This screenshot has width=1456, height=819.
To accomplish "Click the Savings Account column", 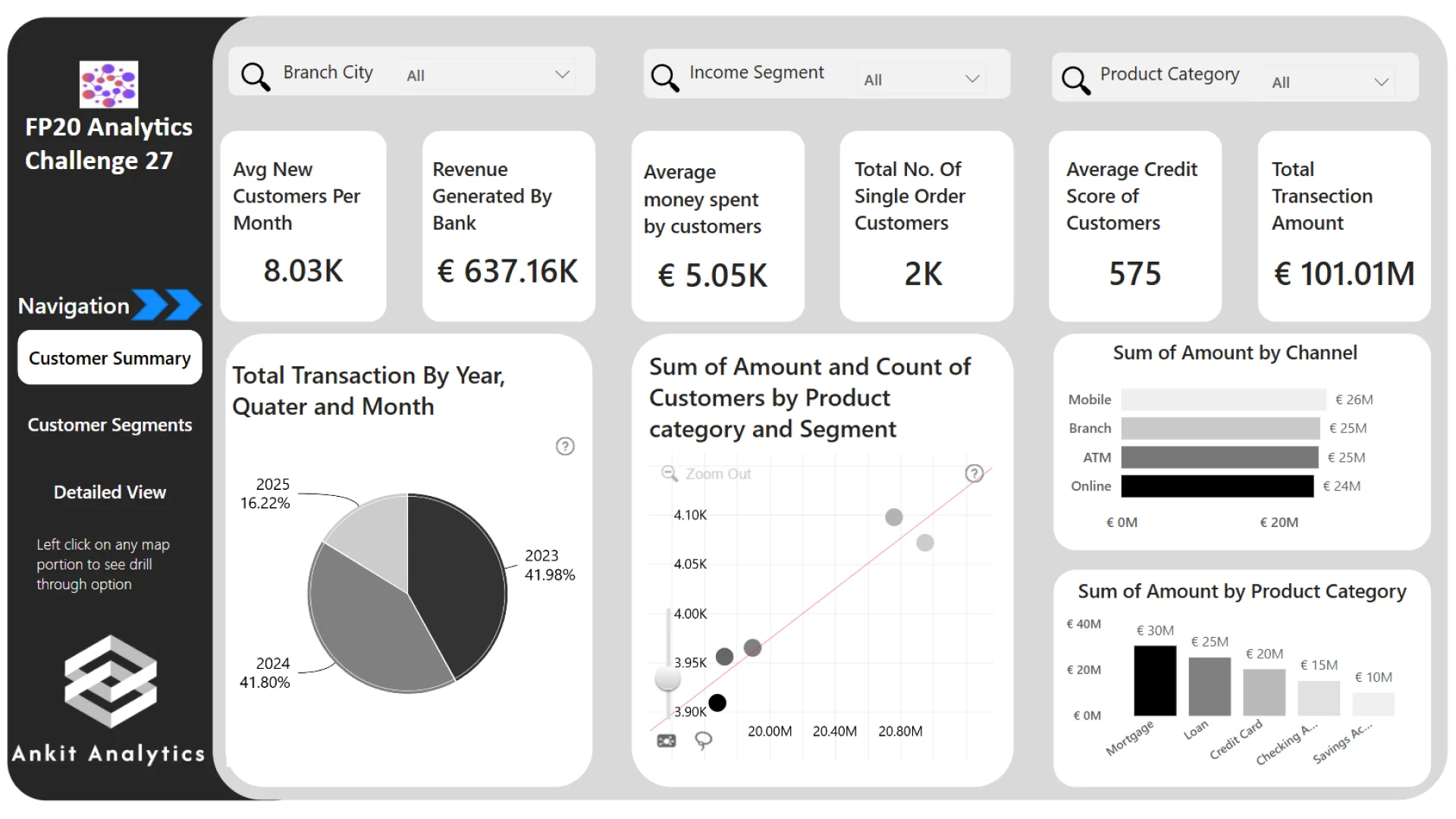I will (1373, 704).
